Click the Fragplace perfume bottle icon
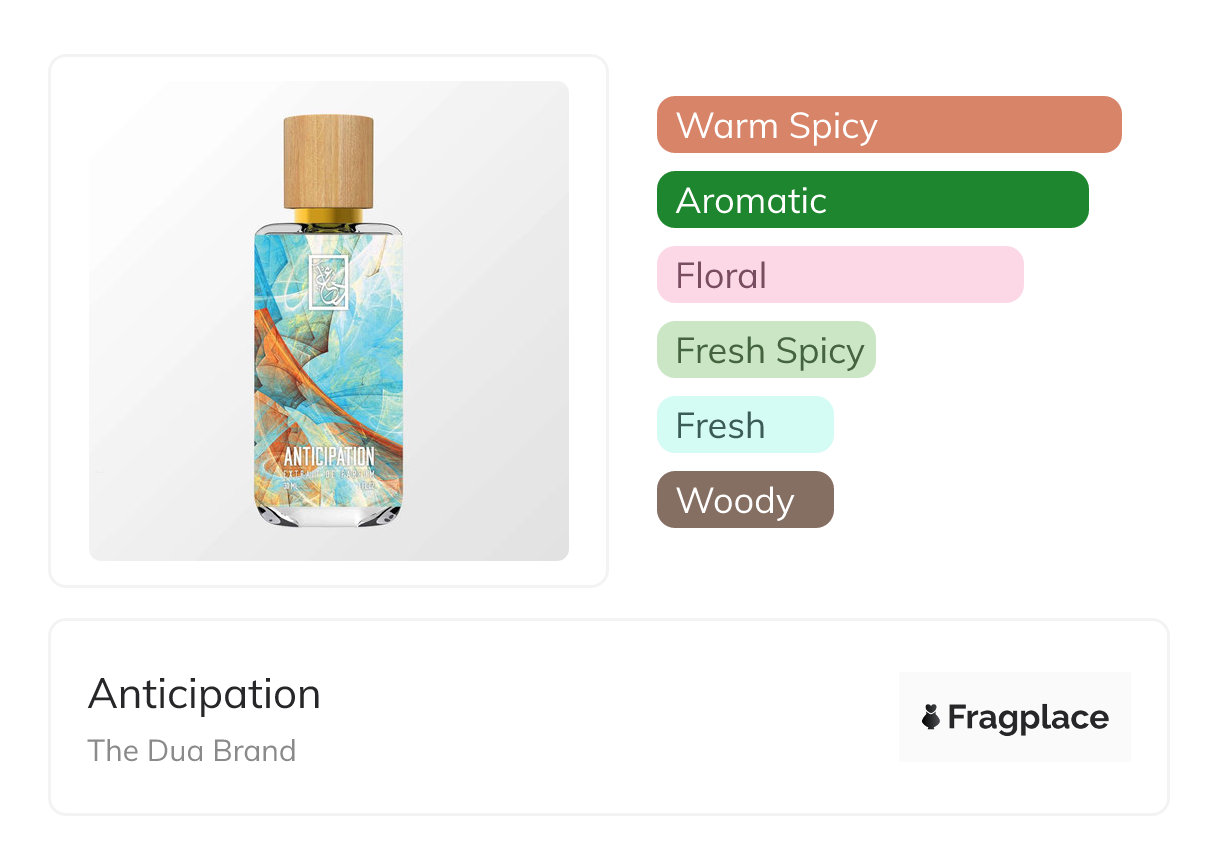 [931, 717]
